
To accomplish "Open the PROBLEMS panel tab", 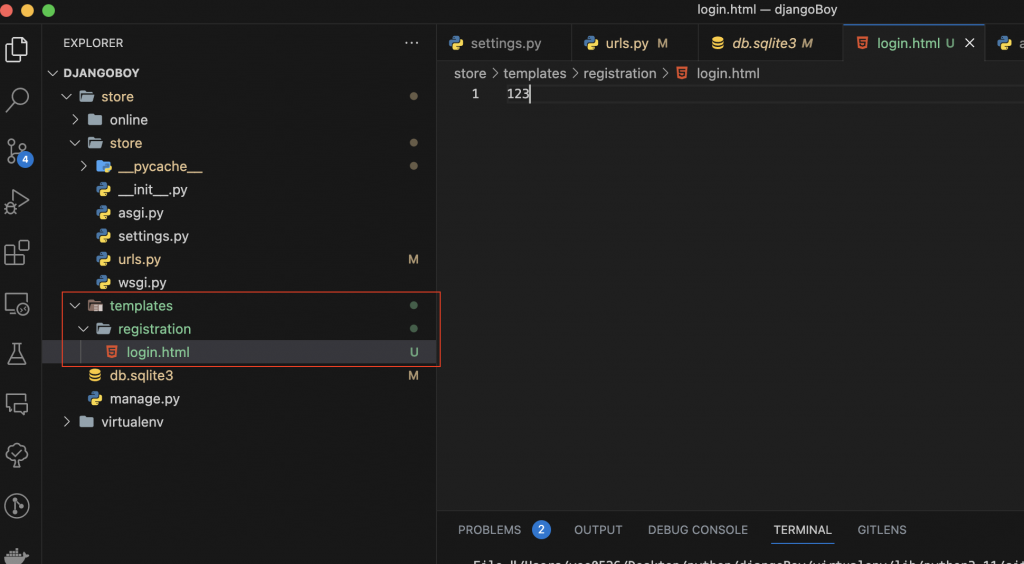I will coord(489,530).
